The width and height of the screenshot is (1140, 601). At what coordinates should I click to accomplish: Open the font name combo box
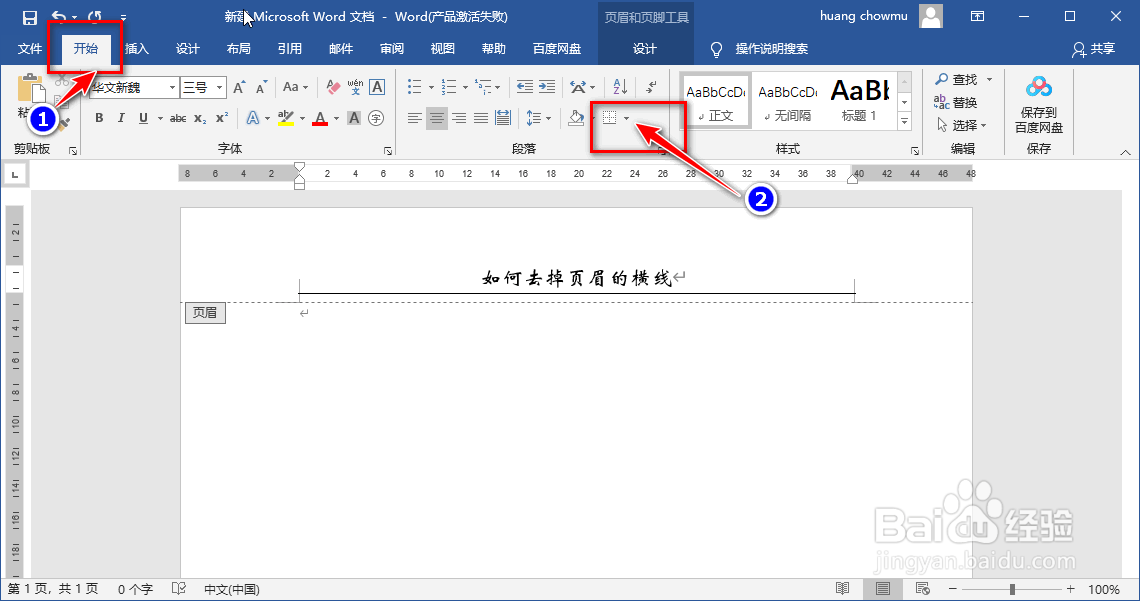click(x=134, y=87)
